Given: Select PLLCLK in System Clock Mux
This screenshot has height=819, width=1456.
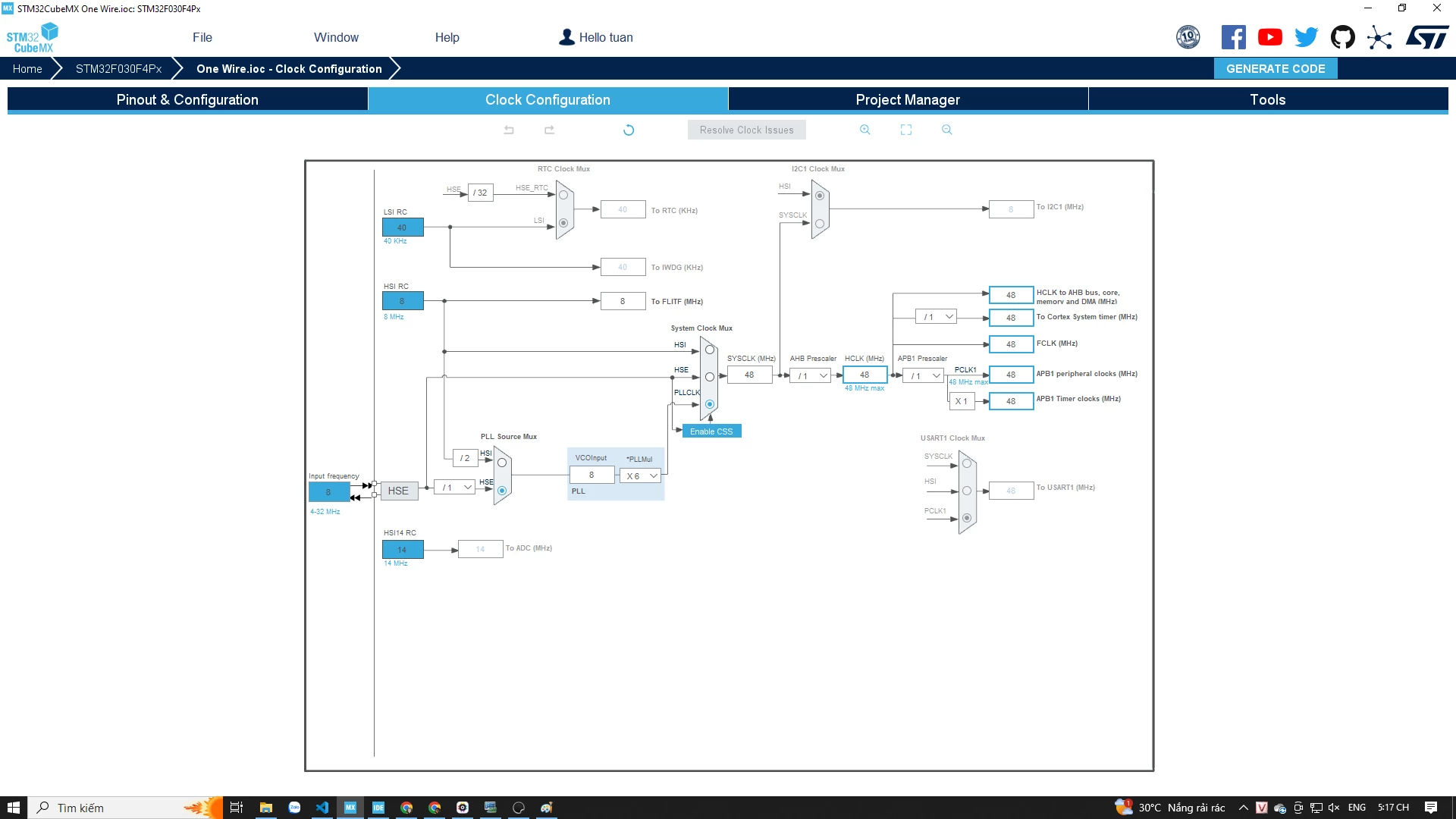Looking at the screenshot, I should [710, 404].
